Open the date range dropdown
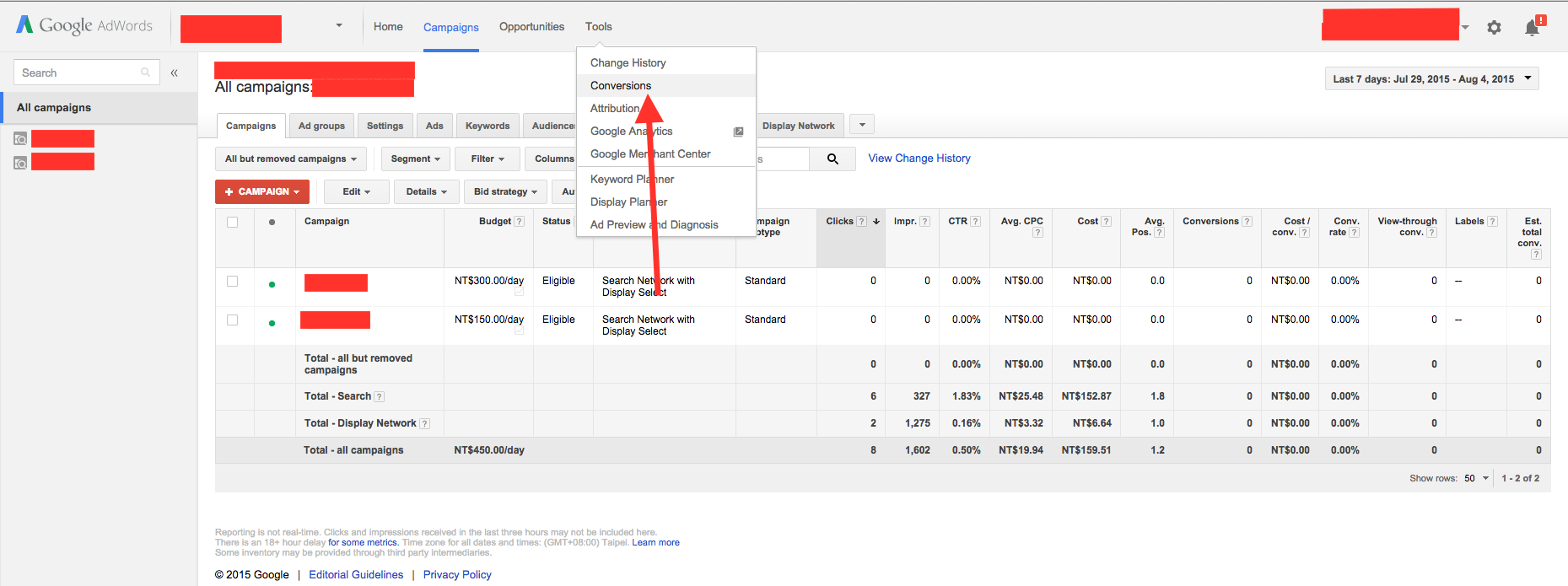The image size is (1568, 586). point(1432,79)
